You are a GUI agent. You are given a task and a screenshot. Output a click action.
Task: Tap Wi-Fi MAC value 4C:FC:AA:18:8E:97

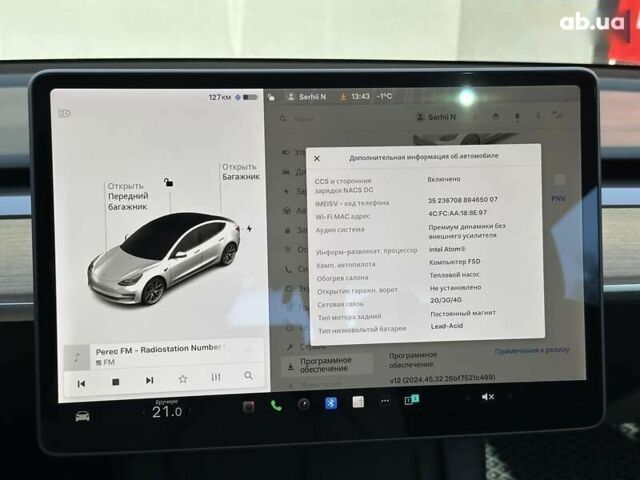(457, 213)
